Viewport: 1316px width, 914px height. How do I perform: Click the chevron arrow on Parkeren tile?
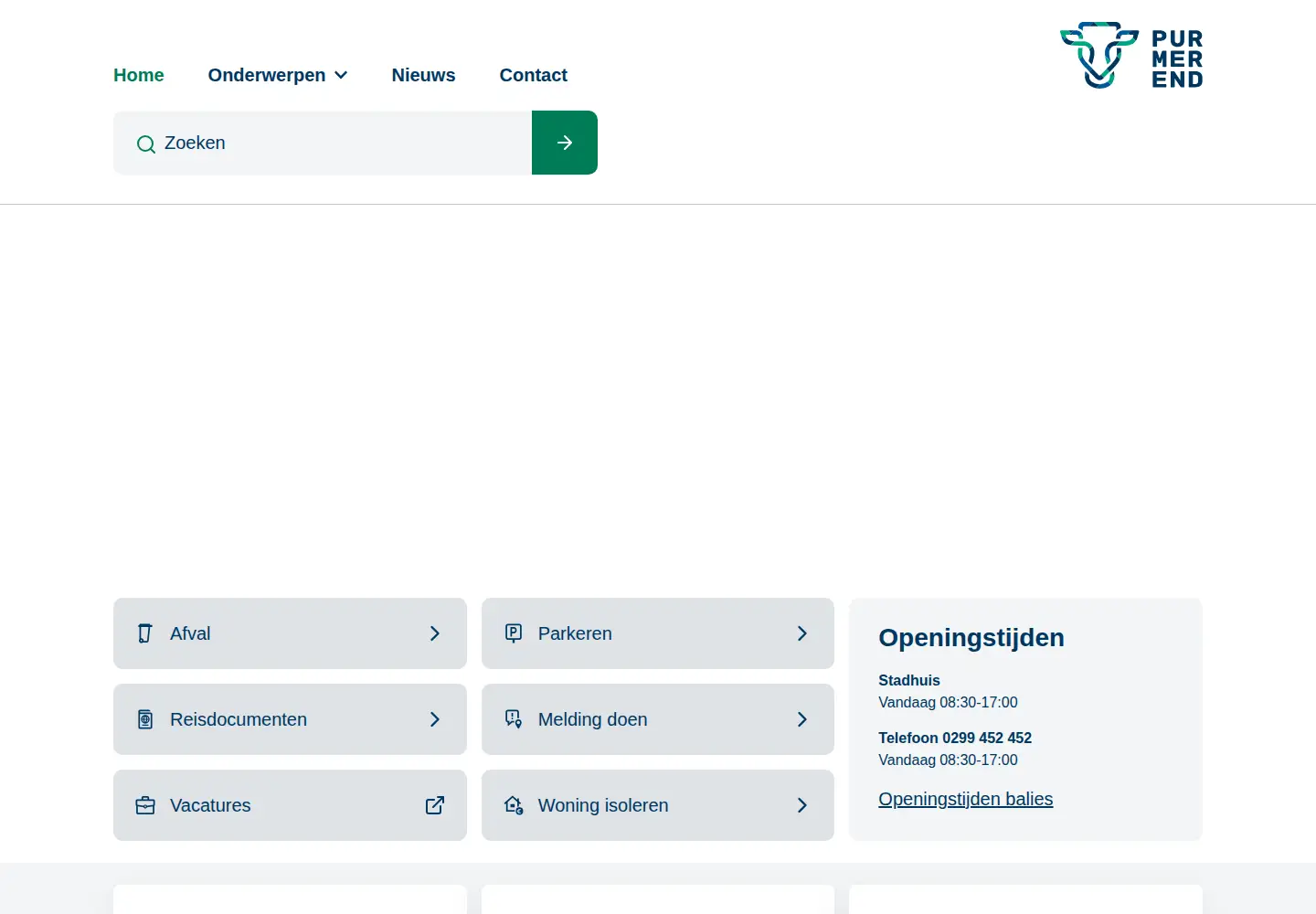pos(802,633)
